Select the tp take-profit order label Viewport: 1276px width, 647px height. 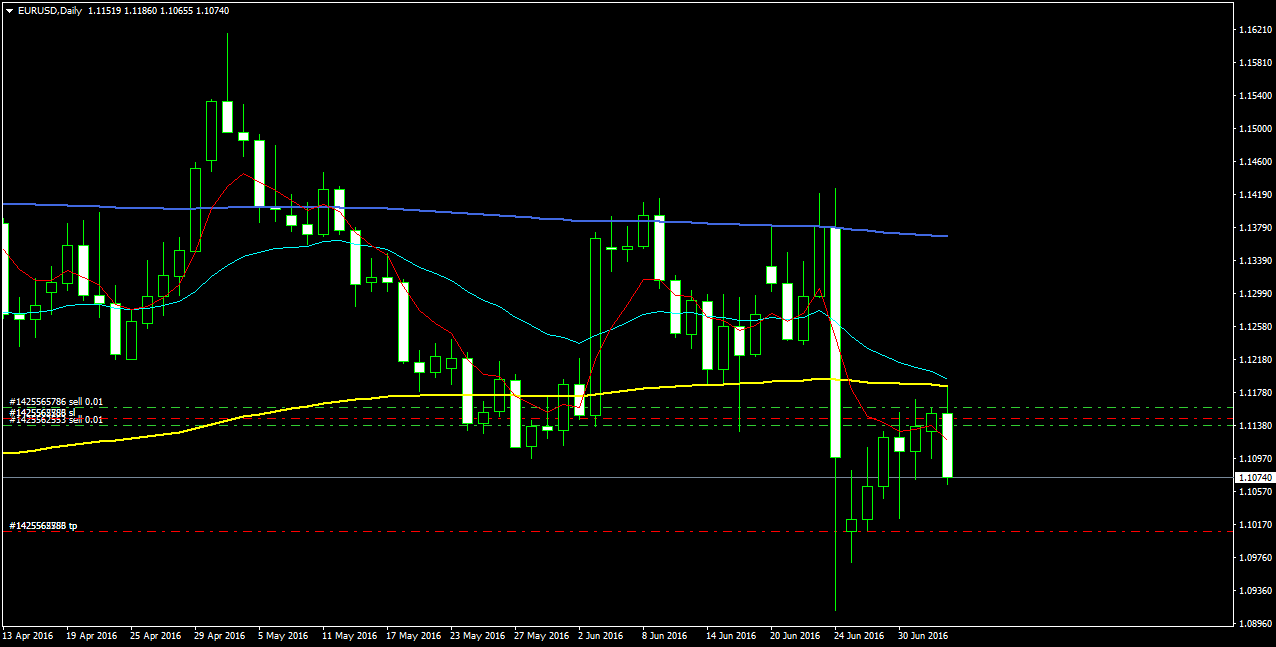tap(43, 526)
